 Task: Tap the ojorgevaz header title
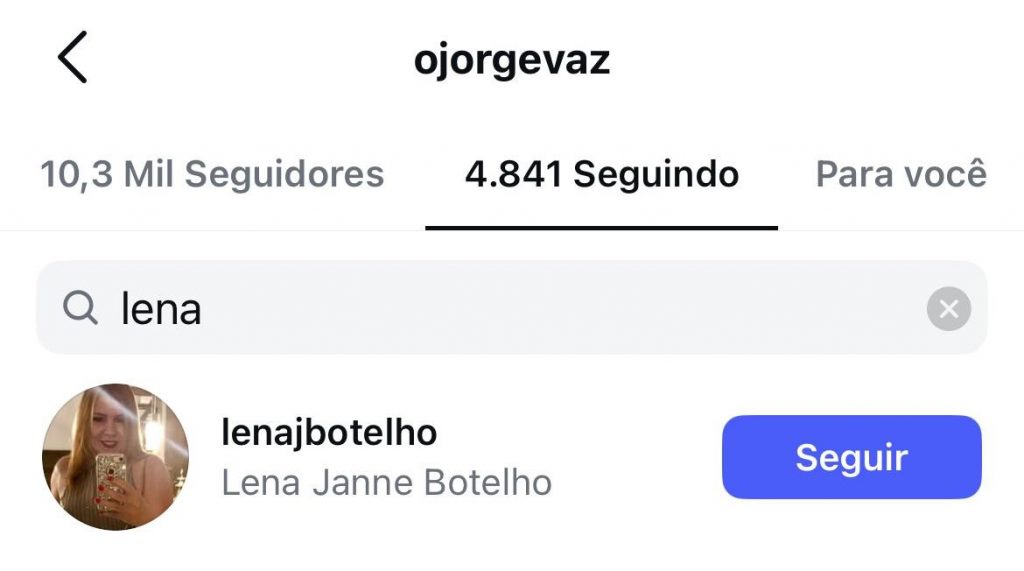tap(511, 61)
